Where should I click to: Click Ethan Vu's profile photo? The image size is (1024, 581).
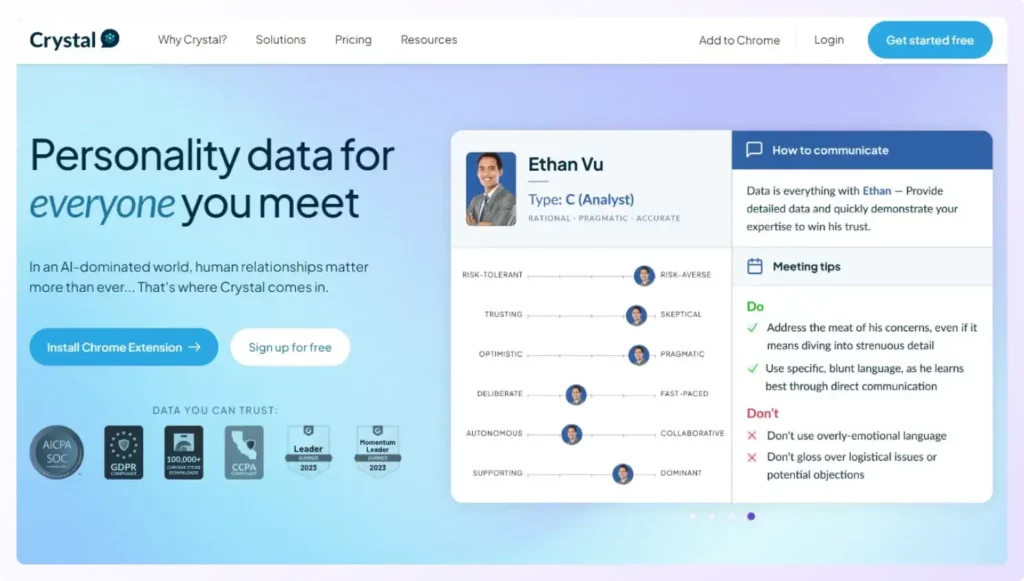click(x=491, y=189)
